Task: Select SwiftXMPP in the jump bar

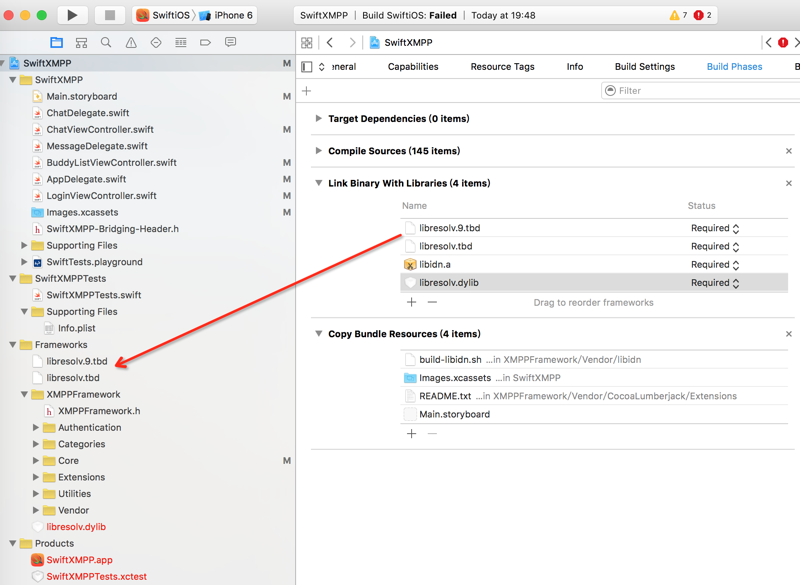Action: click(401, 43)
